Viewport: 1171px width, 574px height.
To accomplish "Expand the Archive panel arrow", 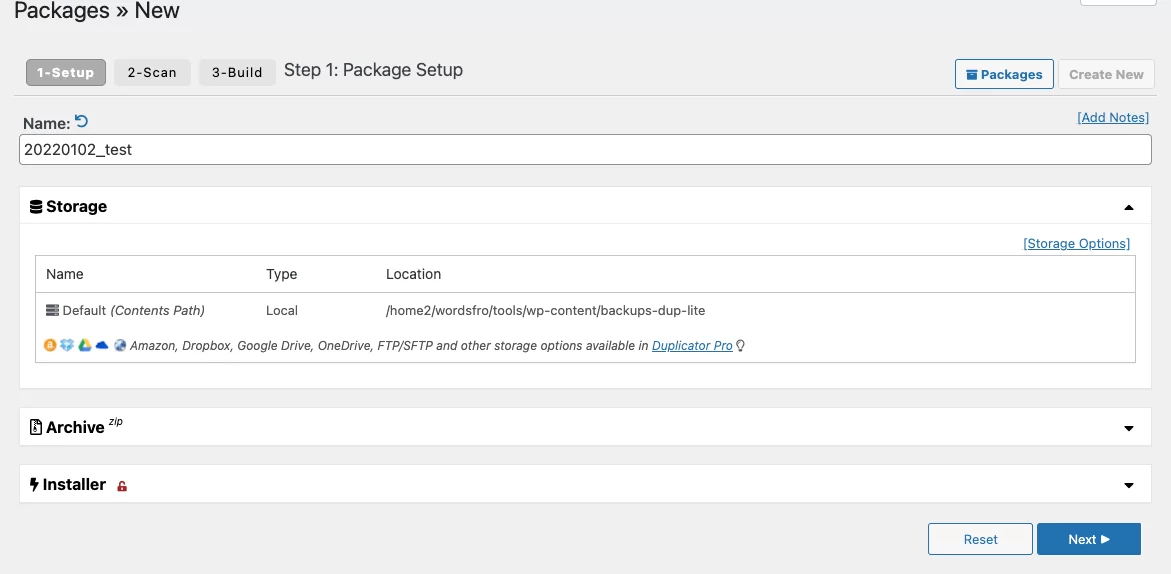I will [x=1129, y=428].
